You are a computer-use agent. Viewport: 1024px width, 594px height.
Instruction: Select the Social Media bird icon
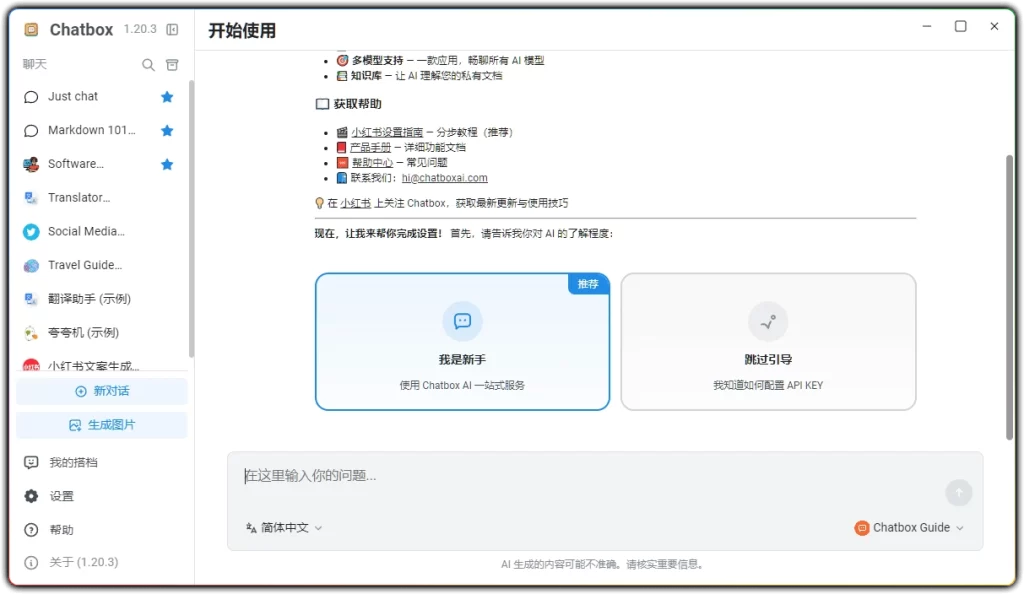tap(31, 232)
